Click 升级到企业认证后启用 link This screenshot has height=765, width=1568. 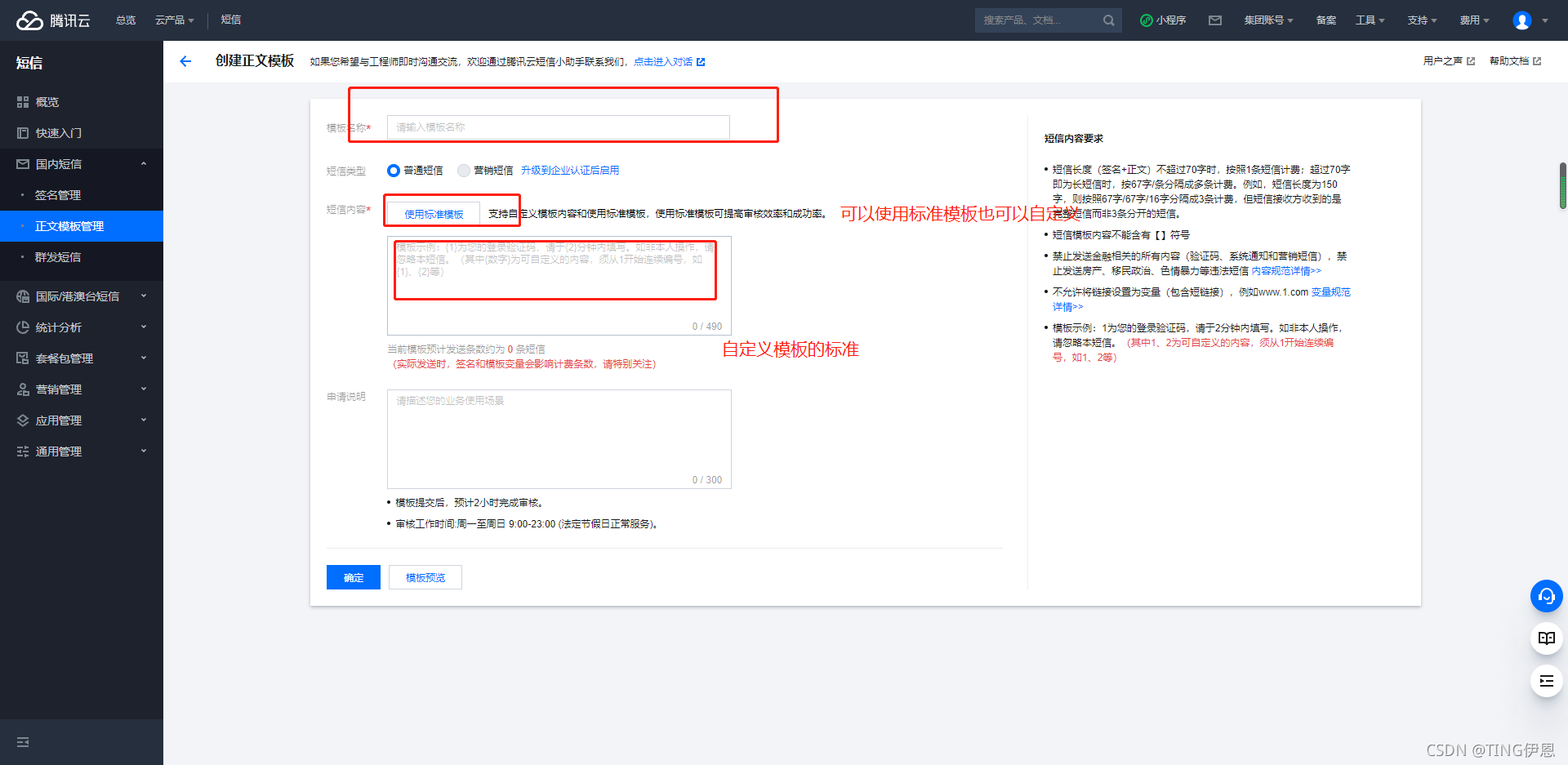click(570, 171)
